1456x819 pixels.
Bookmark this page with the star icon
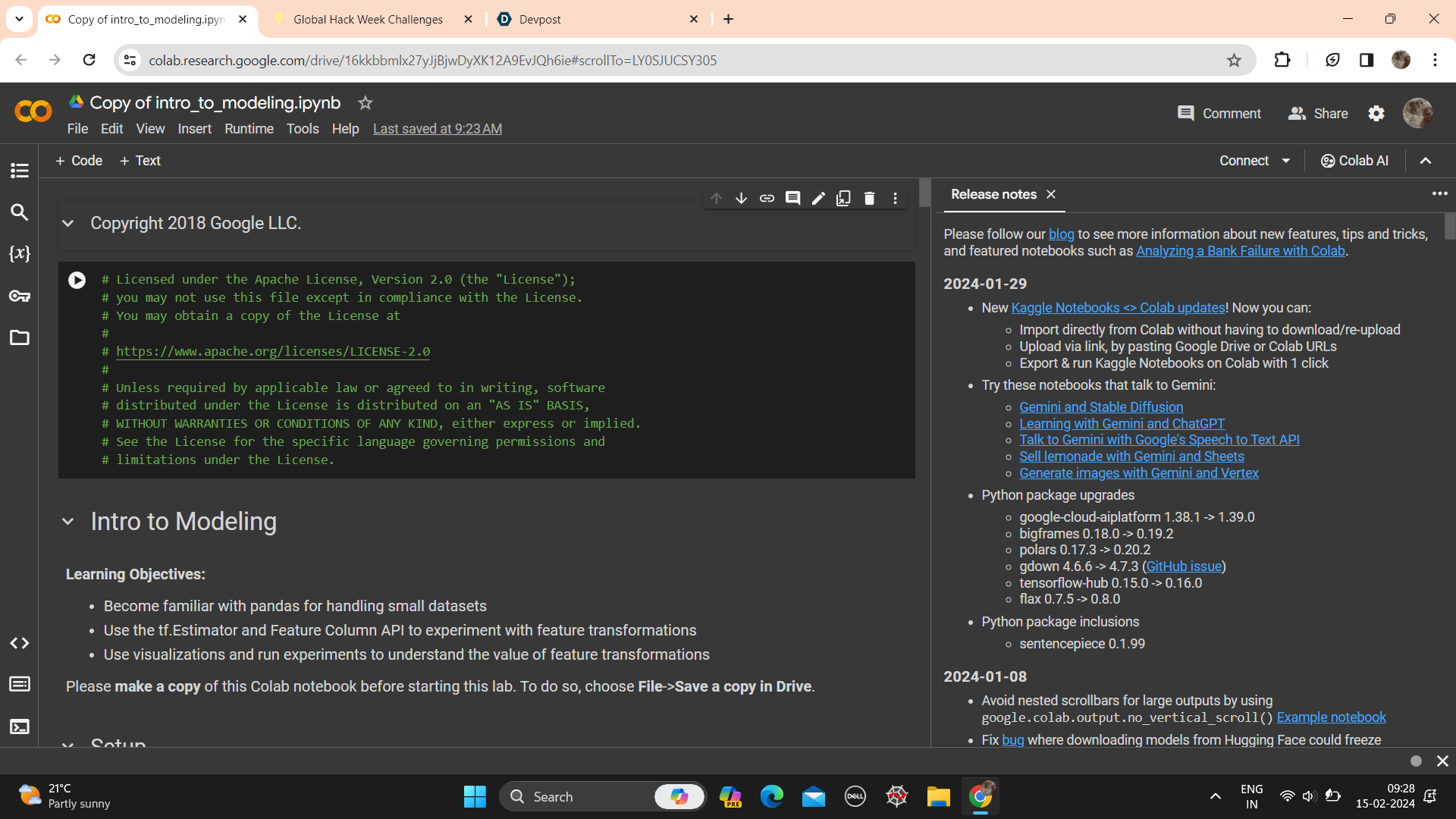(x=1235, y=60)
